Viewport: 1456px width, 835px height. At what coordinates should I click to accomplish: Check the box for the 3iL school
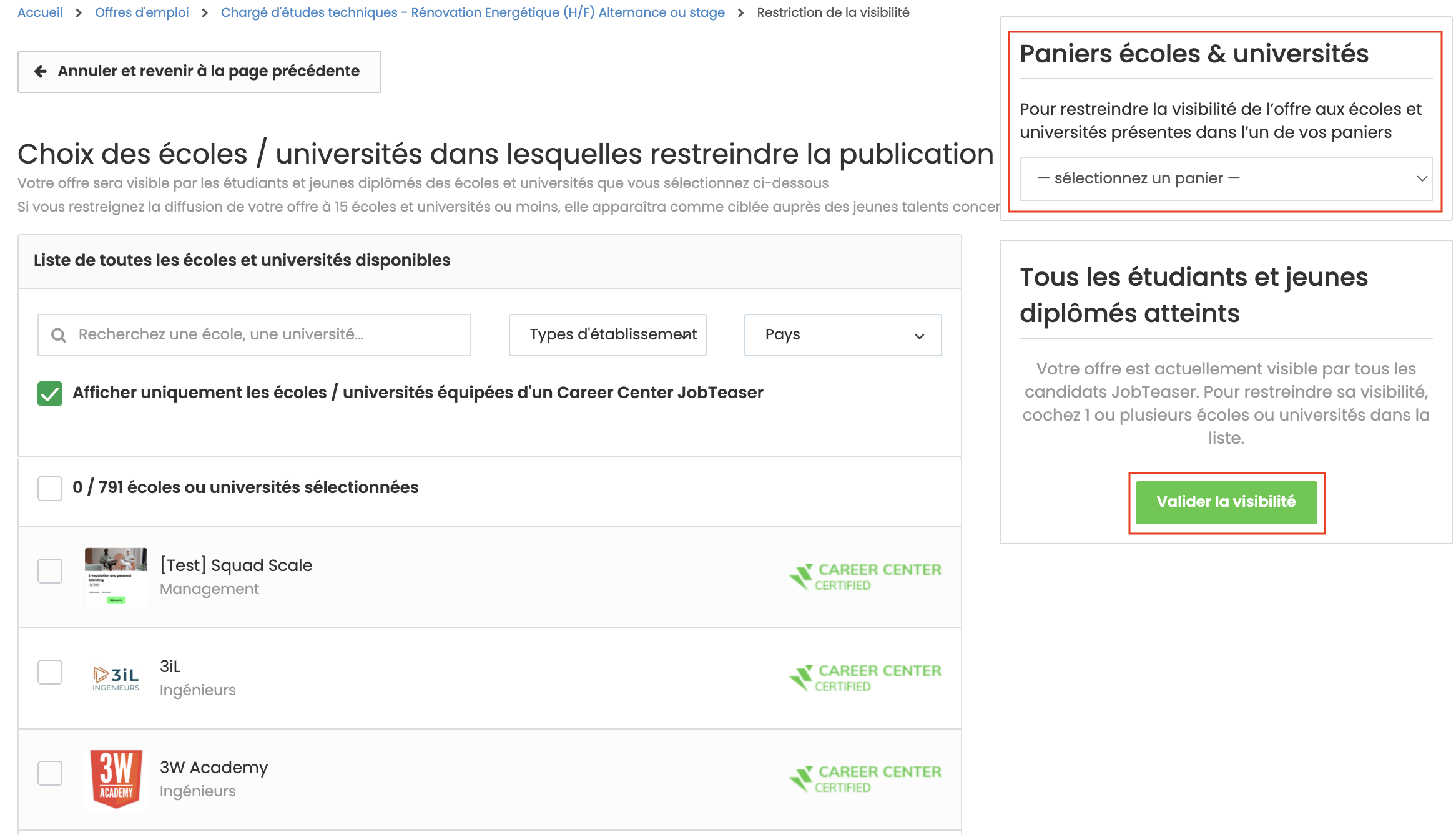click(x=50, y=672)
